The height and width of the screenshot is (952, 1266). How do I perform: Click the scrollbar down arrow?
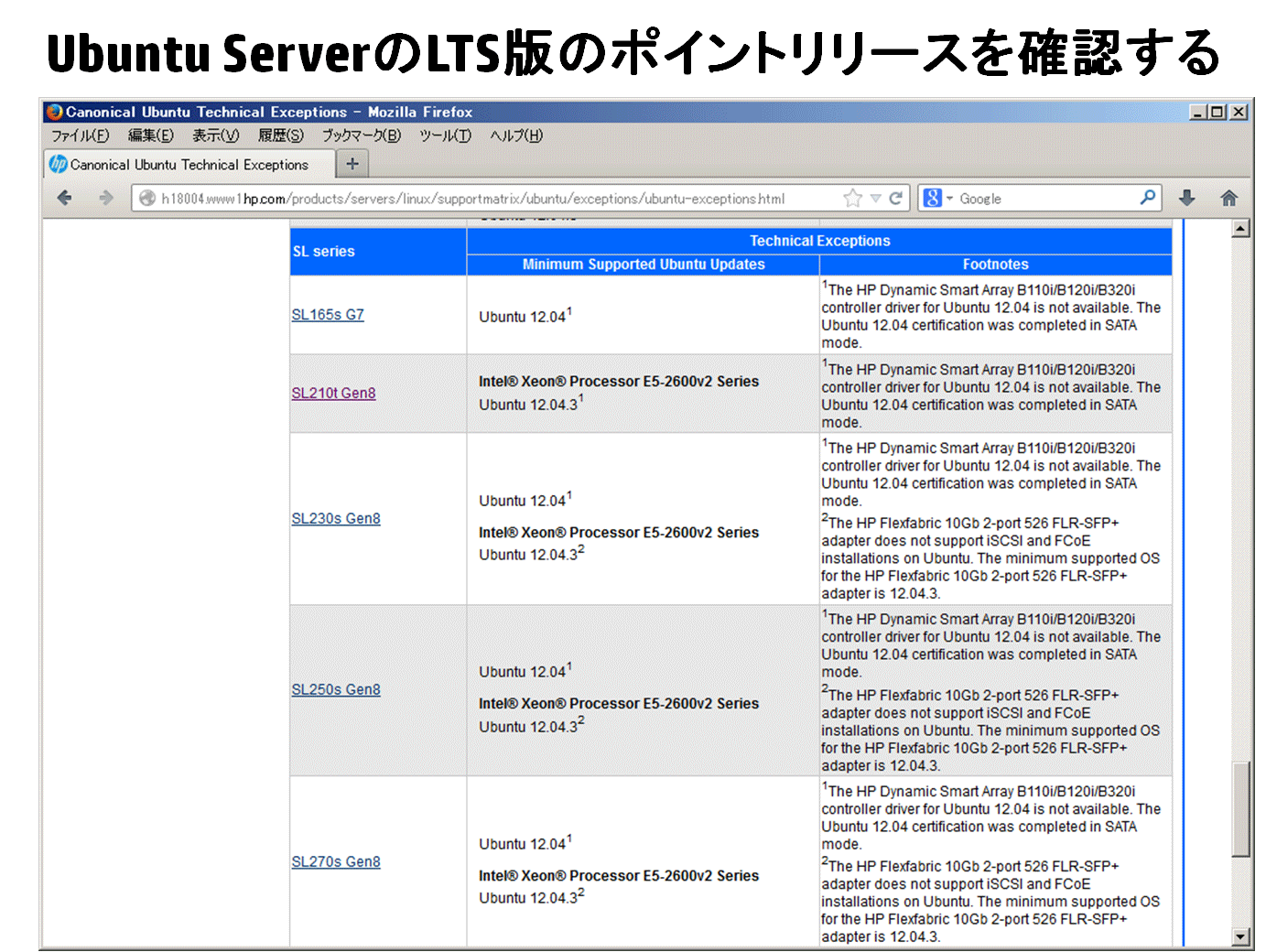tap(1241, 936)
